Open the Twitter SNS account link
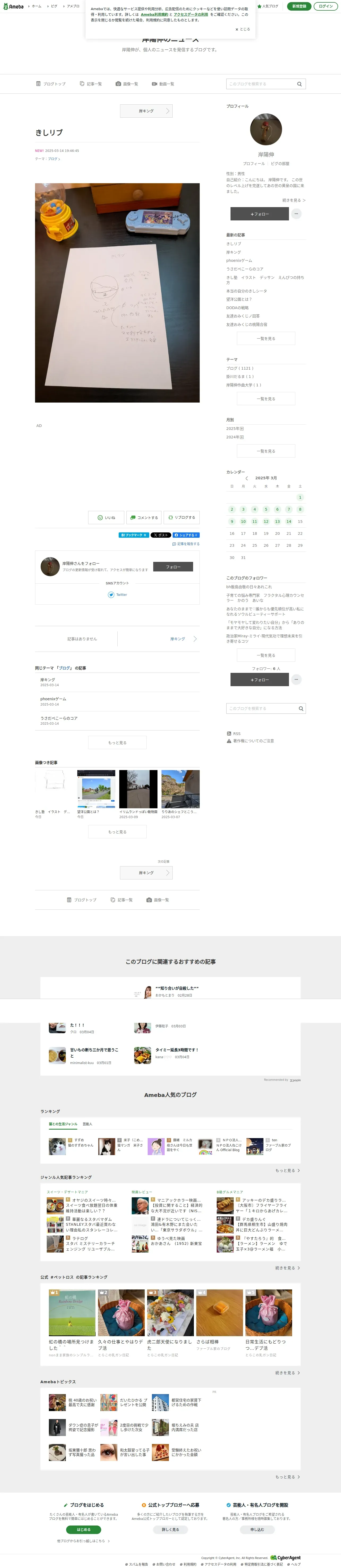The height and width of the screenshot is (1568, 341). [118, 595]
